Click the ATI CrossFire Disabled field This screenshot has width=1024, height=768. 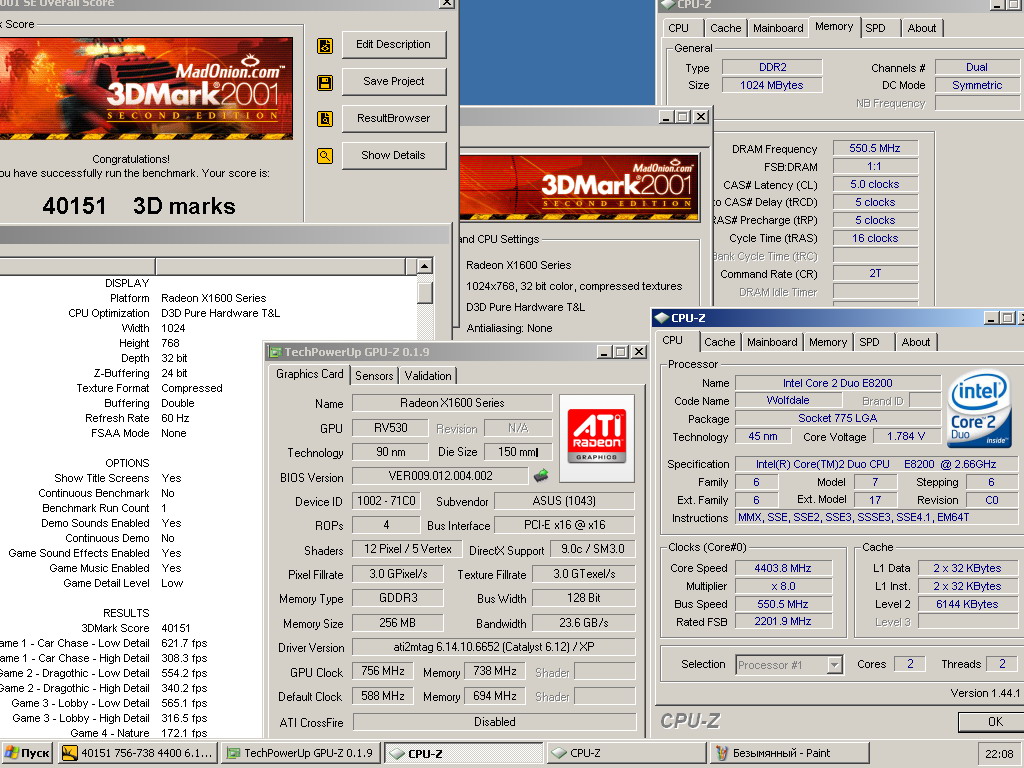pyautogui.click(x=494, y=722)
